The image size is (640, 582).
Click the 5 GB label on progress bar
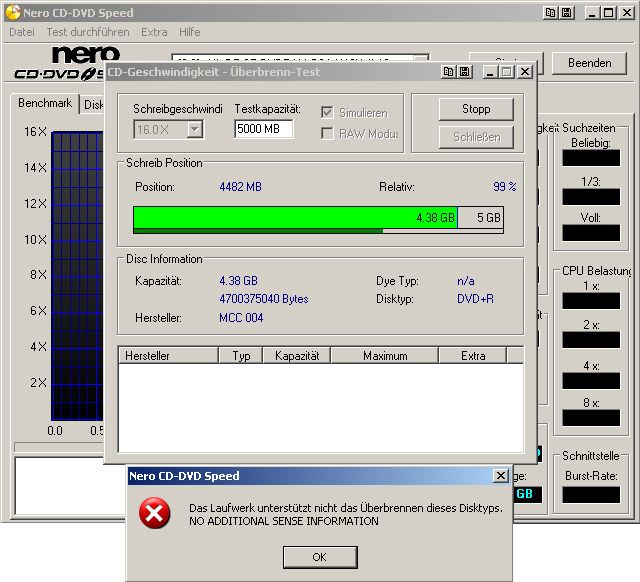(489, 218)
